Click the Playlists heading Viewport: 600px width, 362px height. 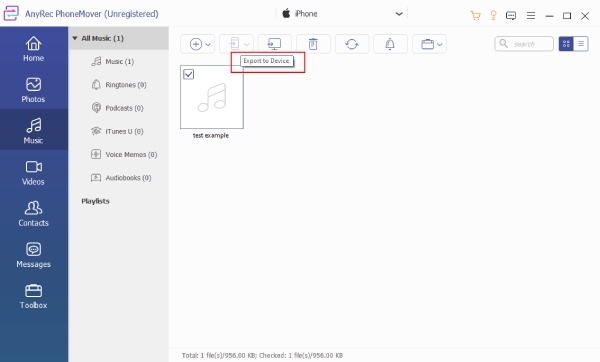[x=95, y=201]
